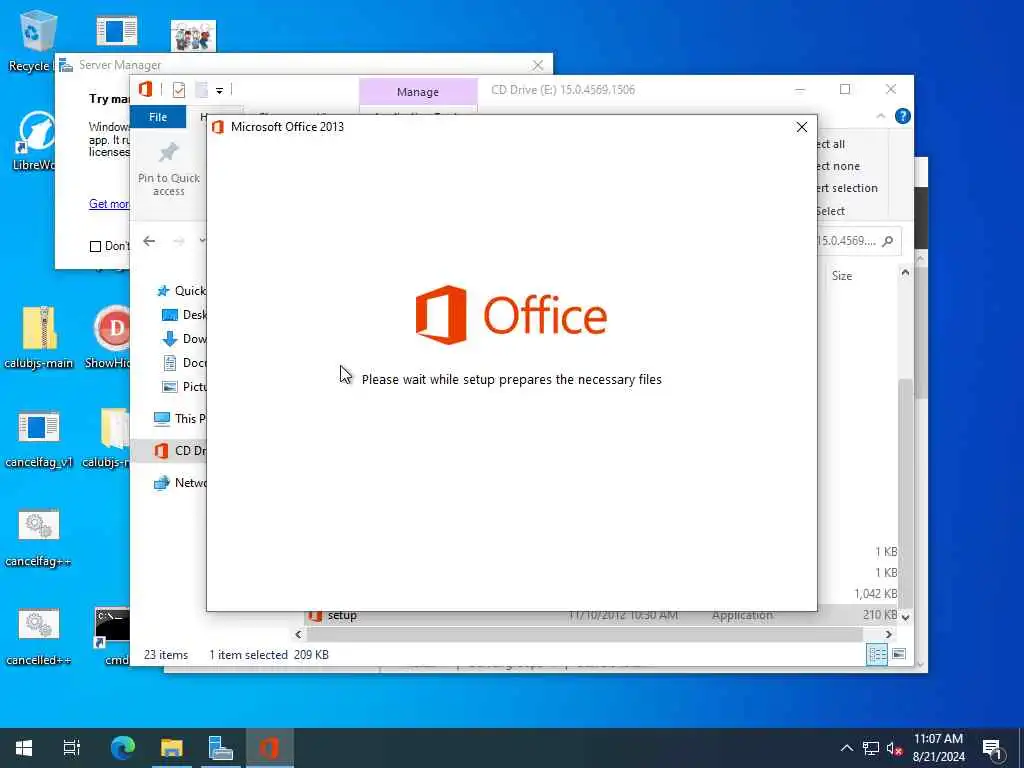The image size is (1024, 768).
Task: Open the cancelfag_v1 desktop icon
Action: click(39, 440)
